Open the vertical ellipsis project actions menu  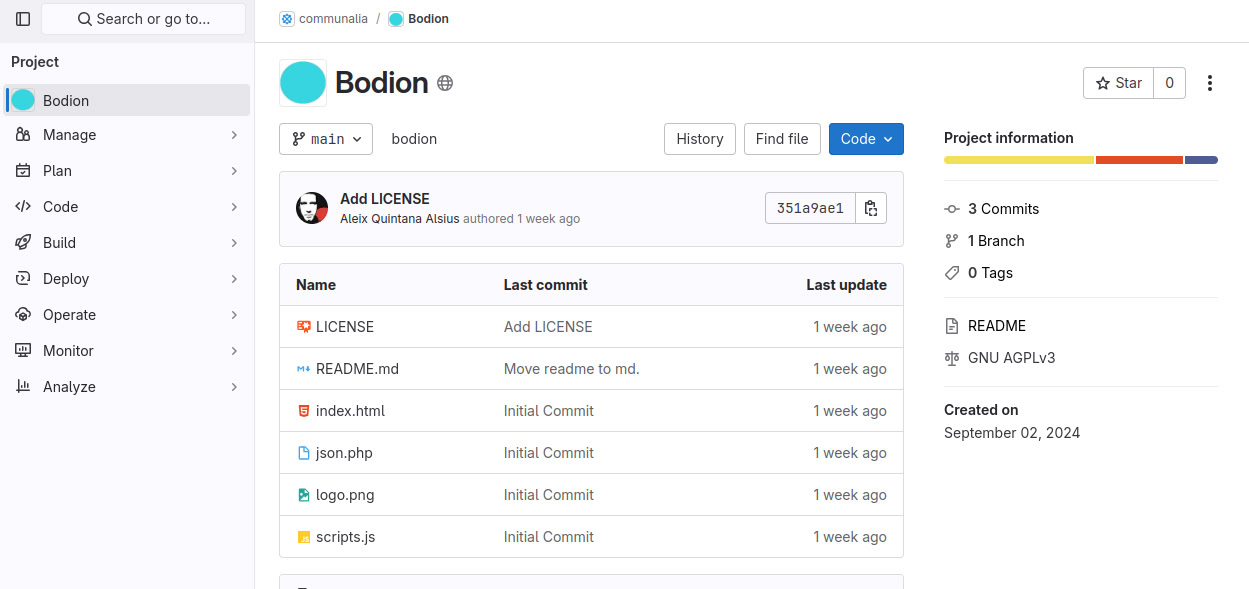tap(1210, 83)
